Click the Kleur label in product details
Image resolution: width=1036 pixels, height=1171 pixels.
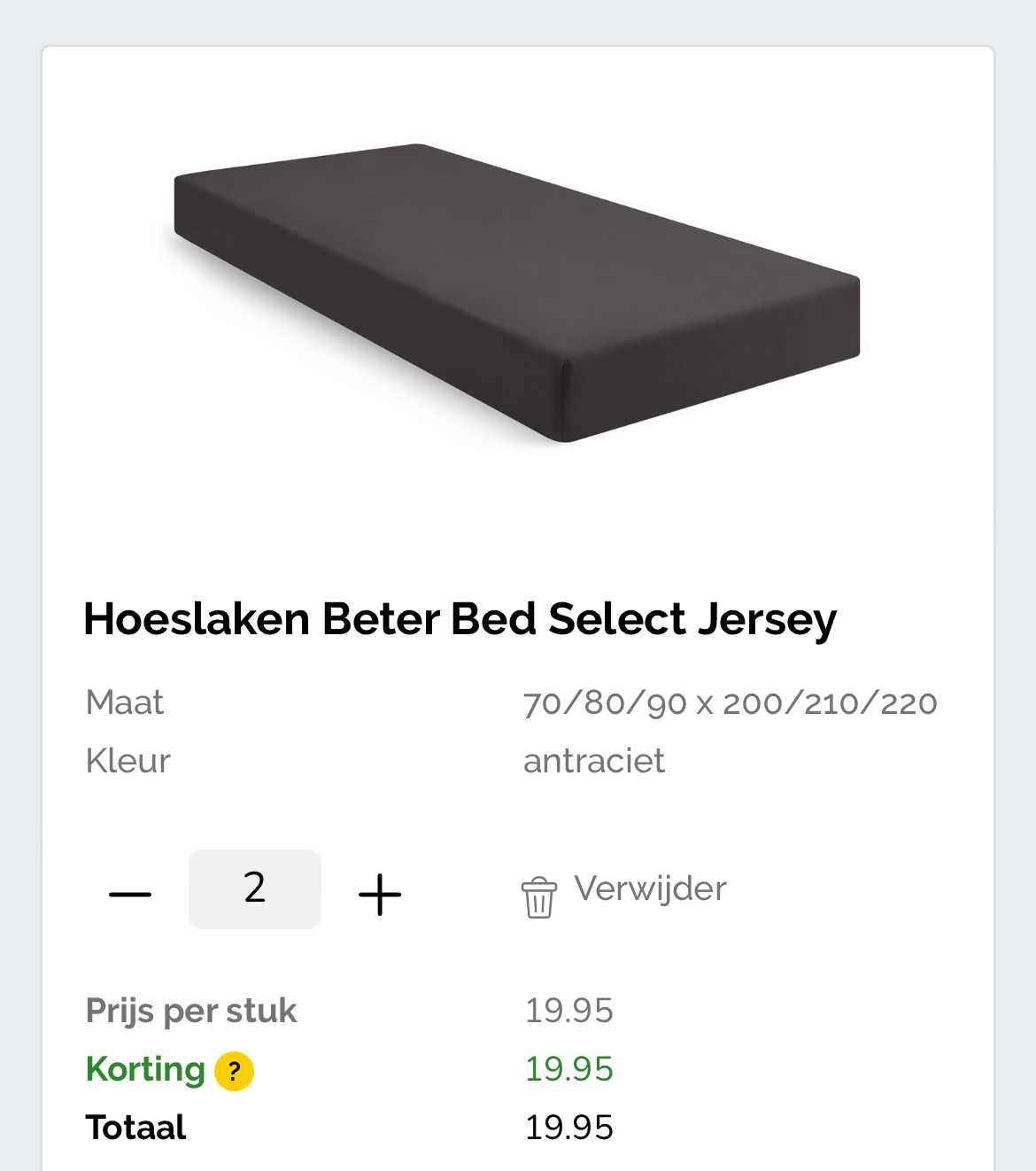[x=128, y=760]
